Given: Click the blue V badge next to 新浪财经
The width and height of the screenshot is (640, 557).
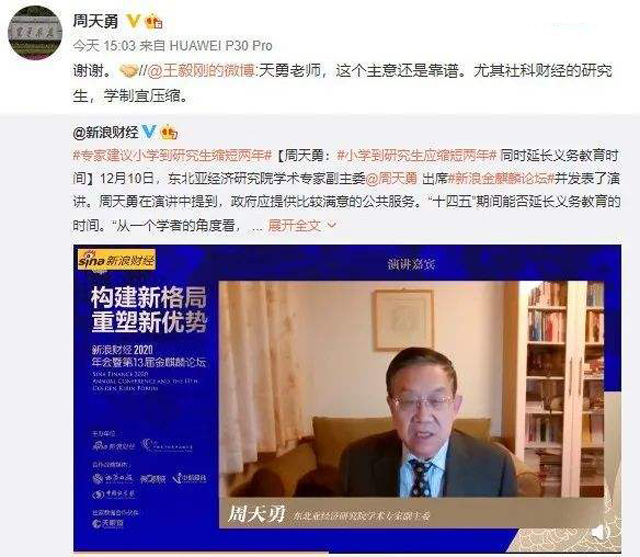Looking at the screenshot, I should [x=149, y=131].
